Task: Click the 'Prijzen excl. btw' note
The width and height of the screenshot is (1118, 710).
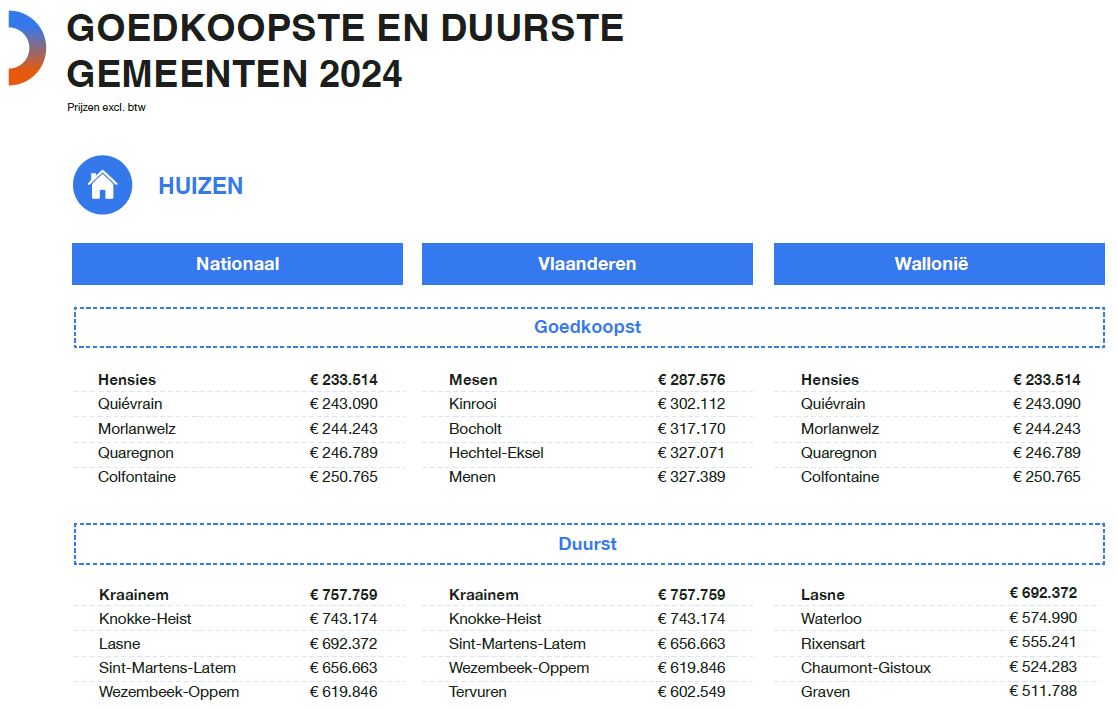Action: coord(106,108)
